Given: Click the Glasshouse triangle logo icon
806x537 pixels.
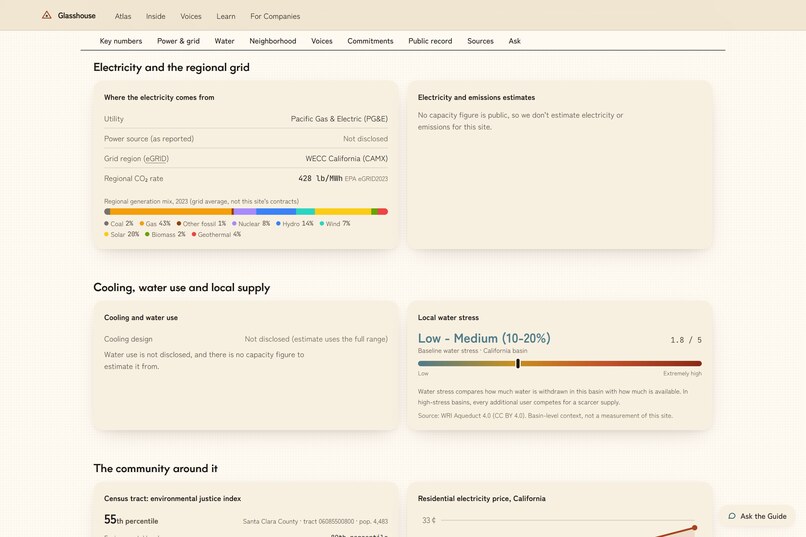Looking at the screenshot, I should coord(46,15).
